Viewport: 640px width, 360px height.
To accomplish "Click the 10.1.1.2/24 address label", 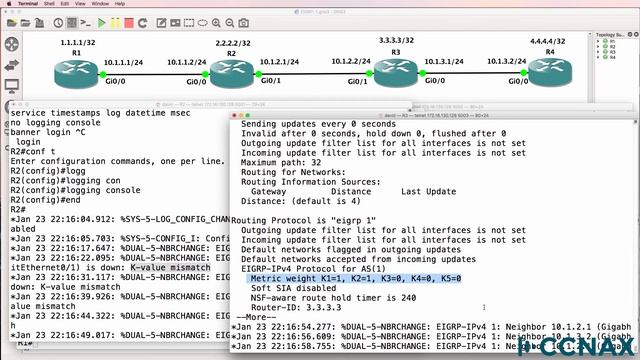I will 187,62.
